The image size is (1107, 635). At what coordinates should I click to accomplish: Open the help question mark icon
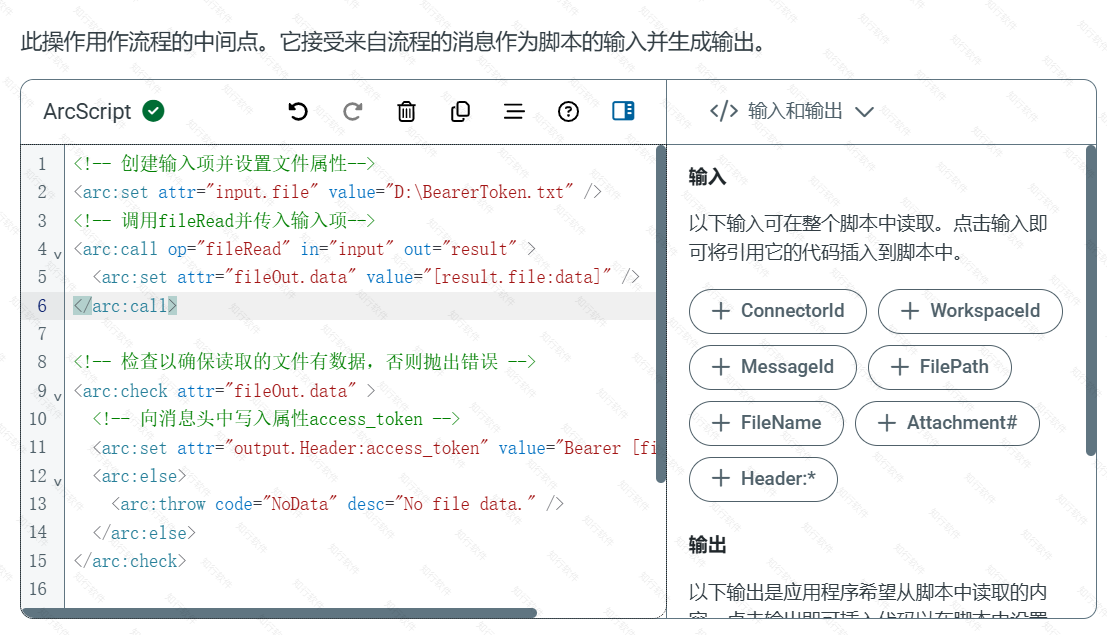568,111
